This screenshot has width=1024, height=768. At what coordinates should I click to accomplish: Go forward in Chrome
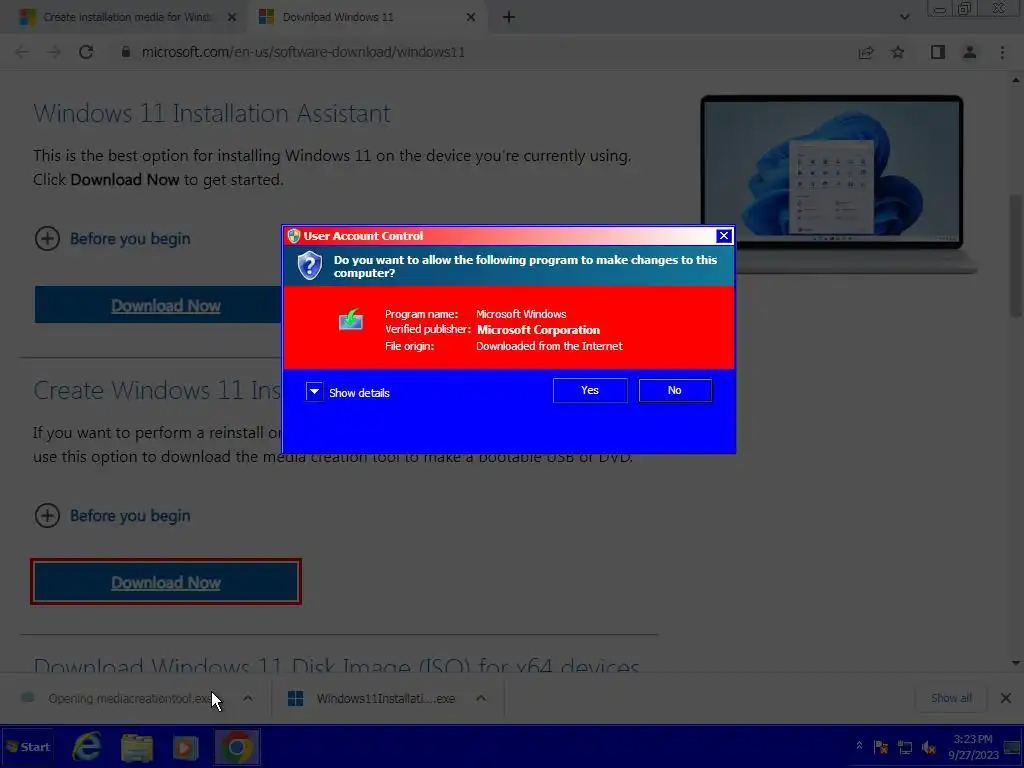click(x=54, y=52)
